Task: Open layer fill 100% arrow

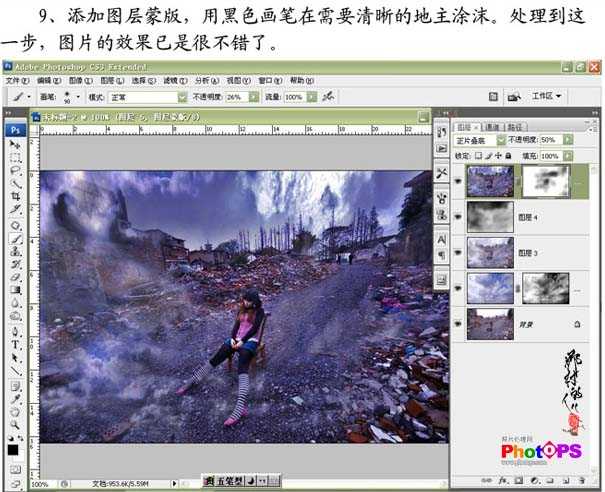Action: (568, 156)
